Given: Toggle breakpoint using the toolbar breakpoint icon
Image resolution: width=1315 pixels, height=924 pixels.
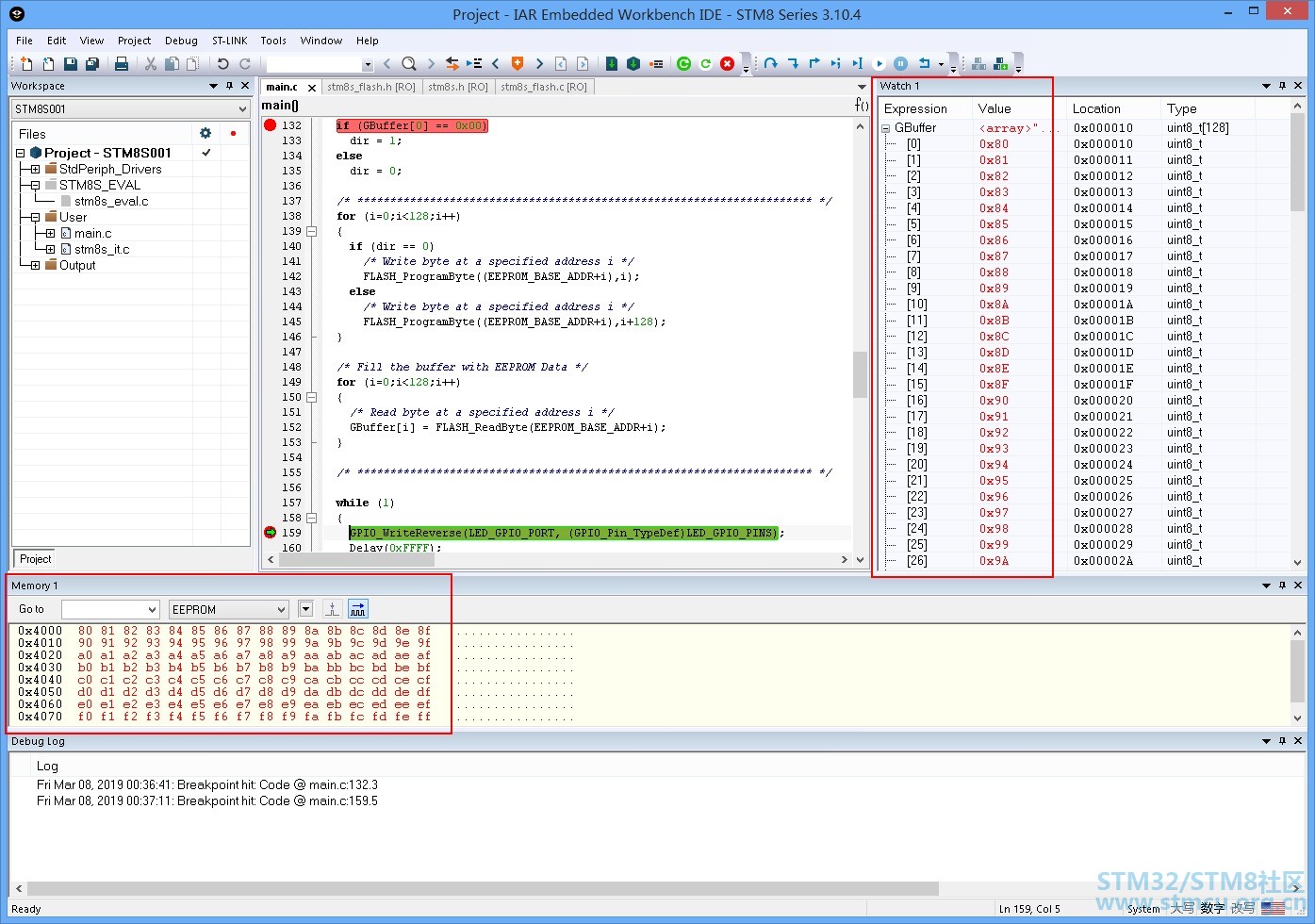Looking at the screenshot, I should point(656,63).
